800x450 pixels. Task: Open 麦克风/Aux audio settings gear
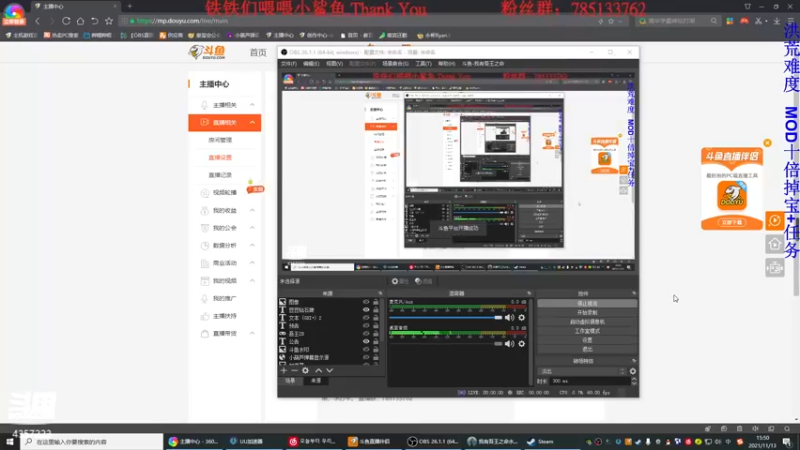click(521, 318)
